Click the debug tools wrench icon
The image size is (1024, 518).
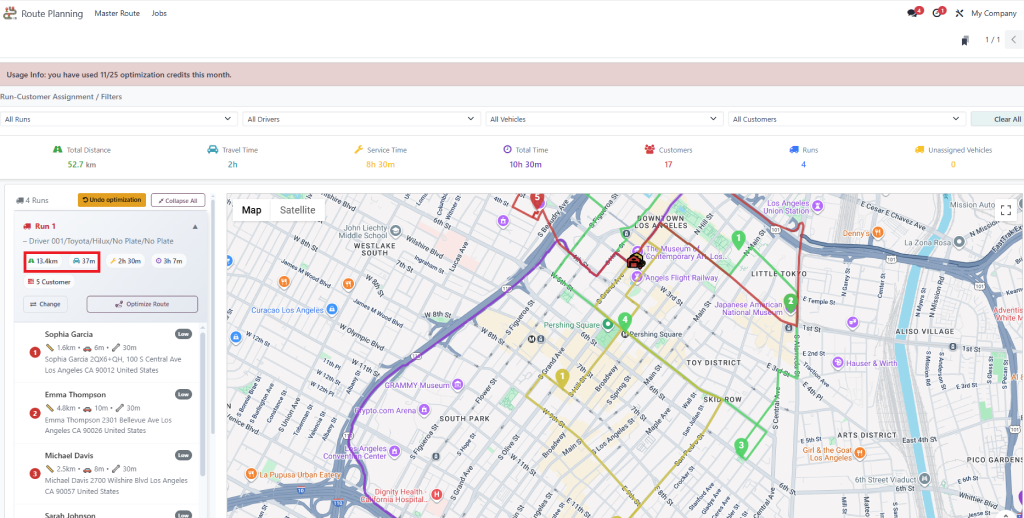960,13
